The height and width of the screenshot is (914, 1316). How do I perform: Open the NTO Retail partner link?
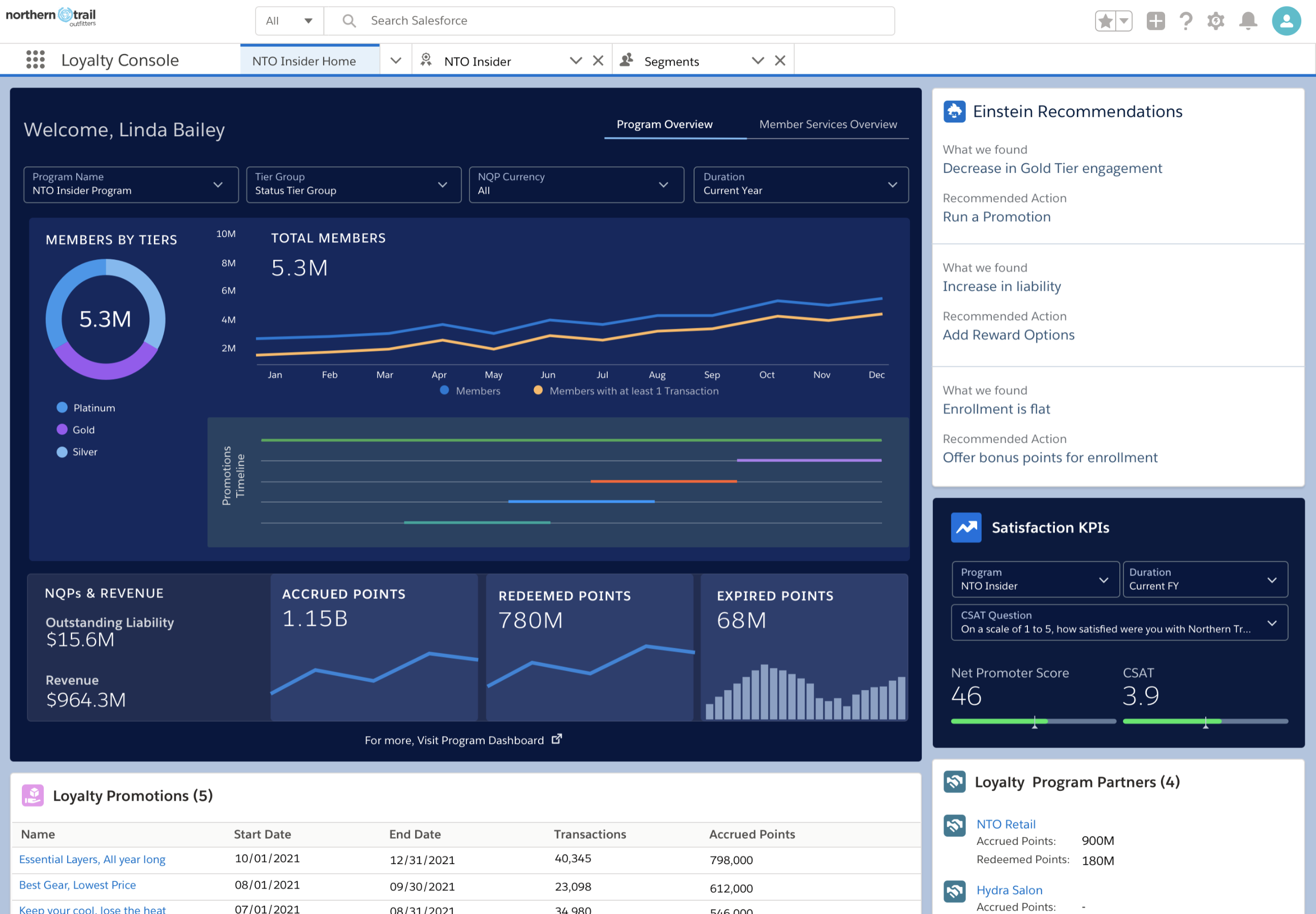(x=1006, y=824)
